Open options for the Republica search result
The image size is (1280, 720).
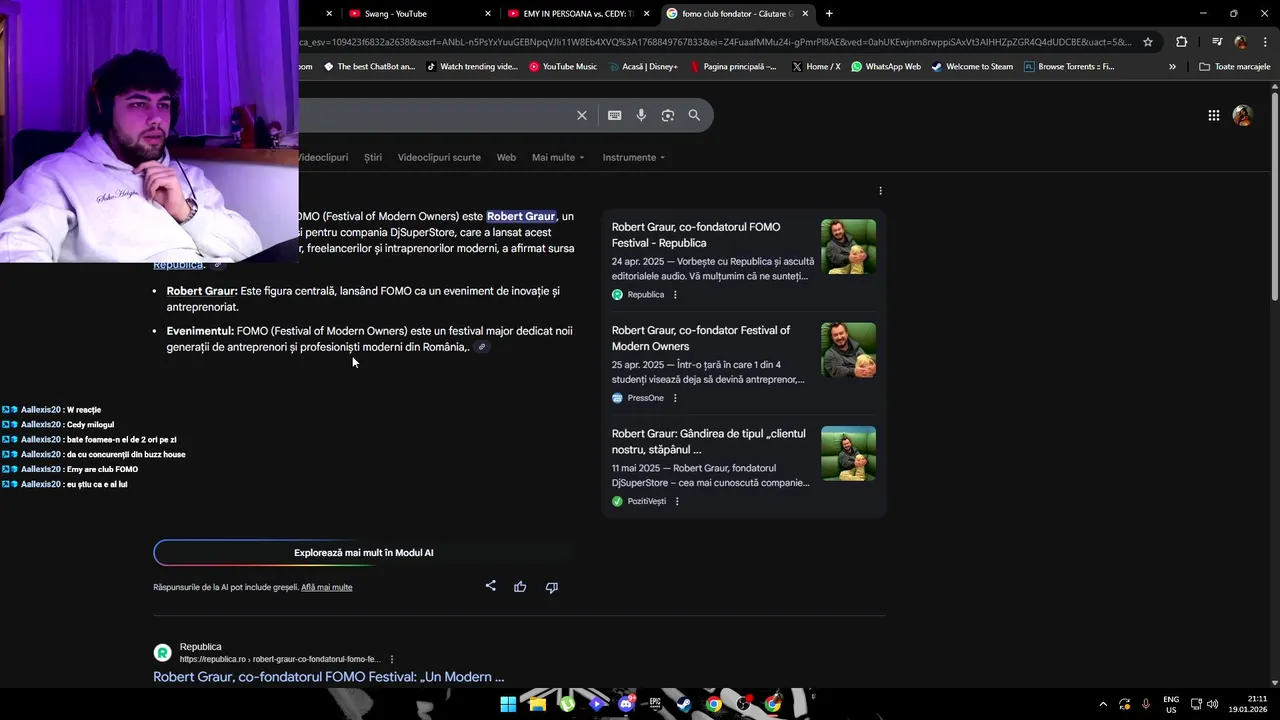point(392,659)
